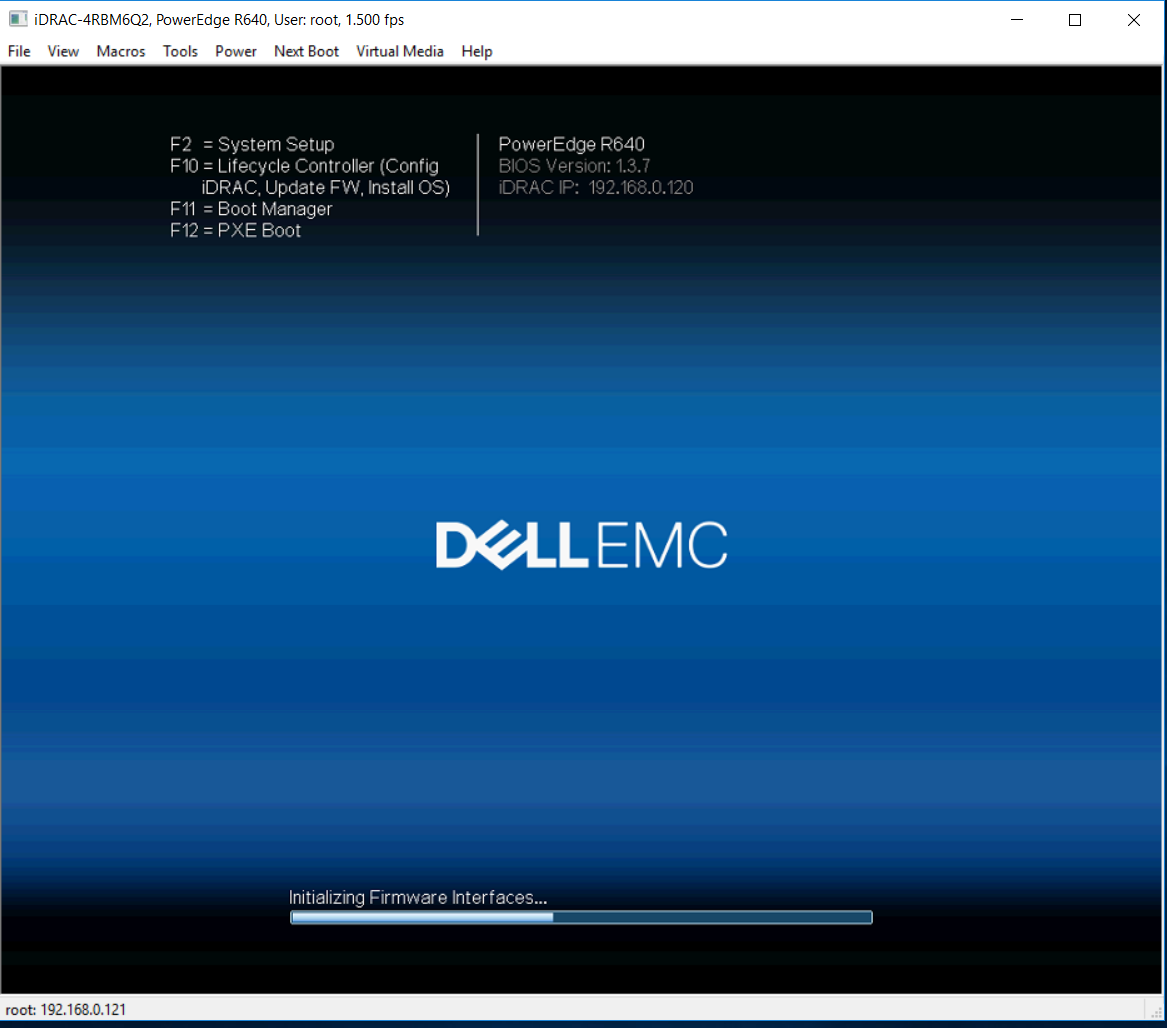Click the F2 System Setup prompt text

pos(251,144)
